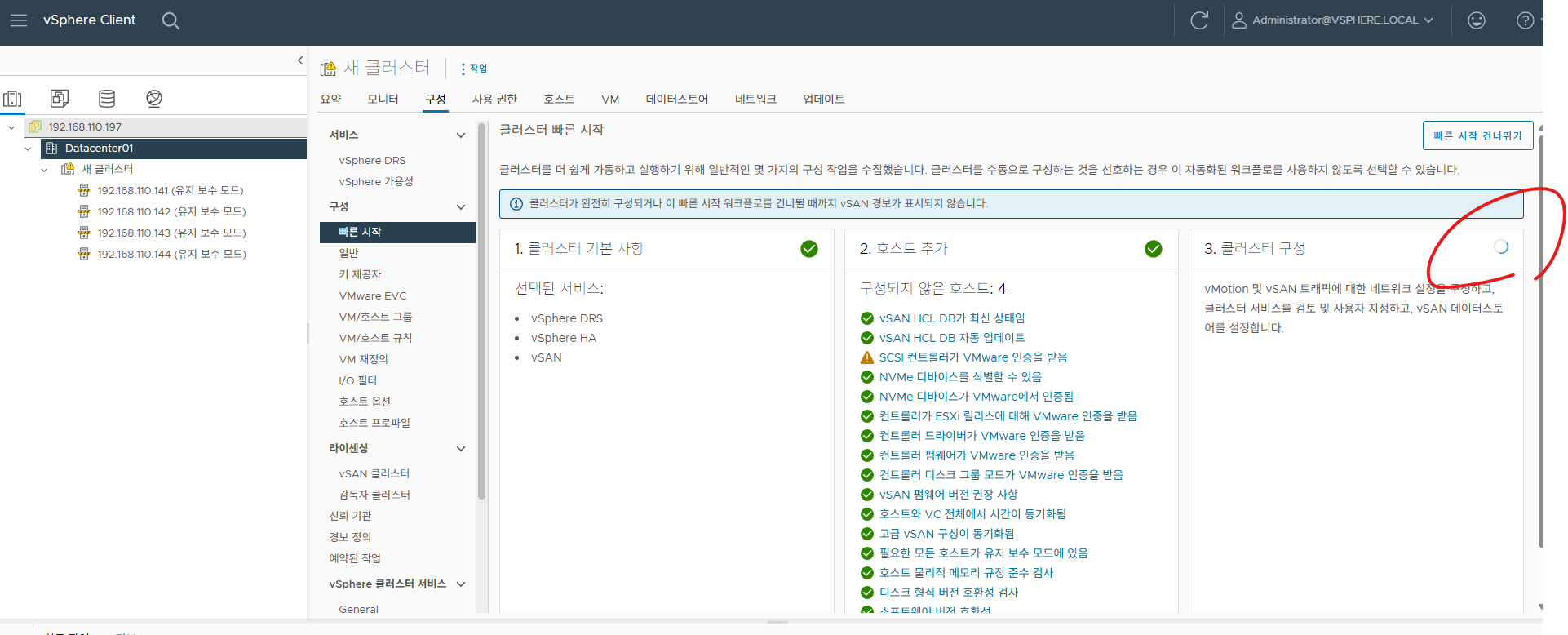
Task: Open VMware EVC settings
Action: point(373,296)
